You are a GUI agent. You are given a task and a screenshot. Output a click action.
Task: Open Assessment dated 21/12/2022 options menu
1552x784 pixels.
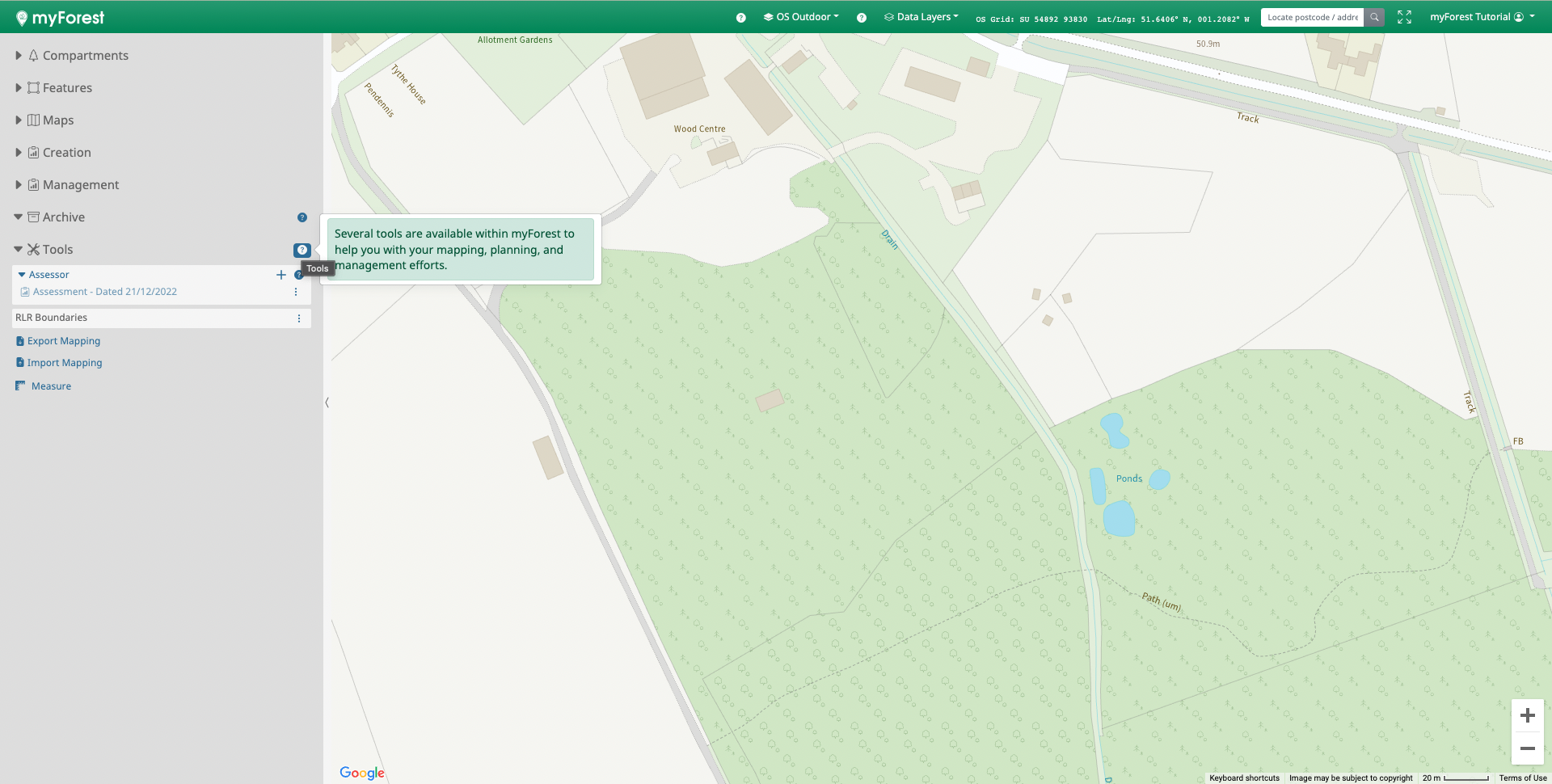tap(296, 292)
